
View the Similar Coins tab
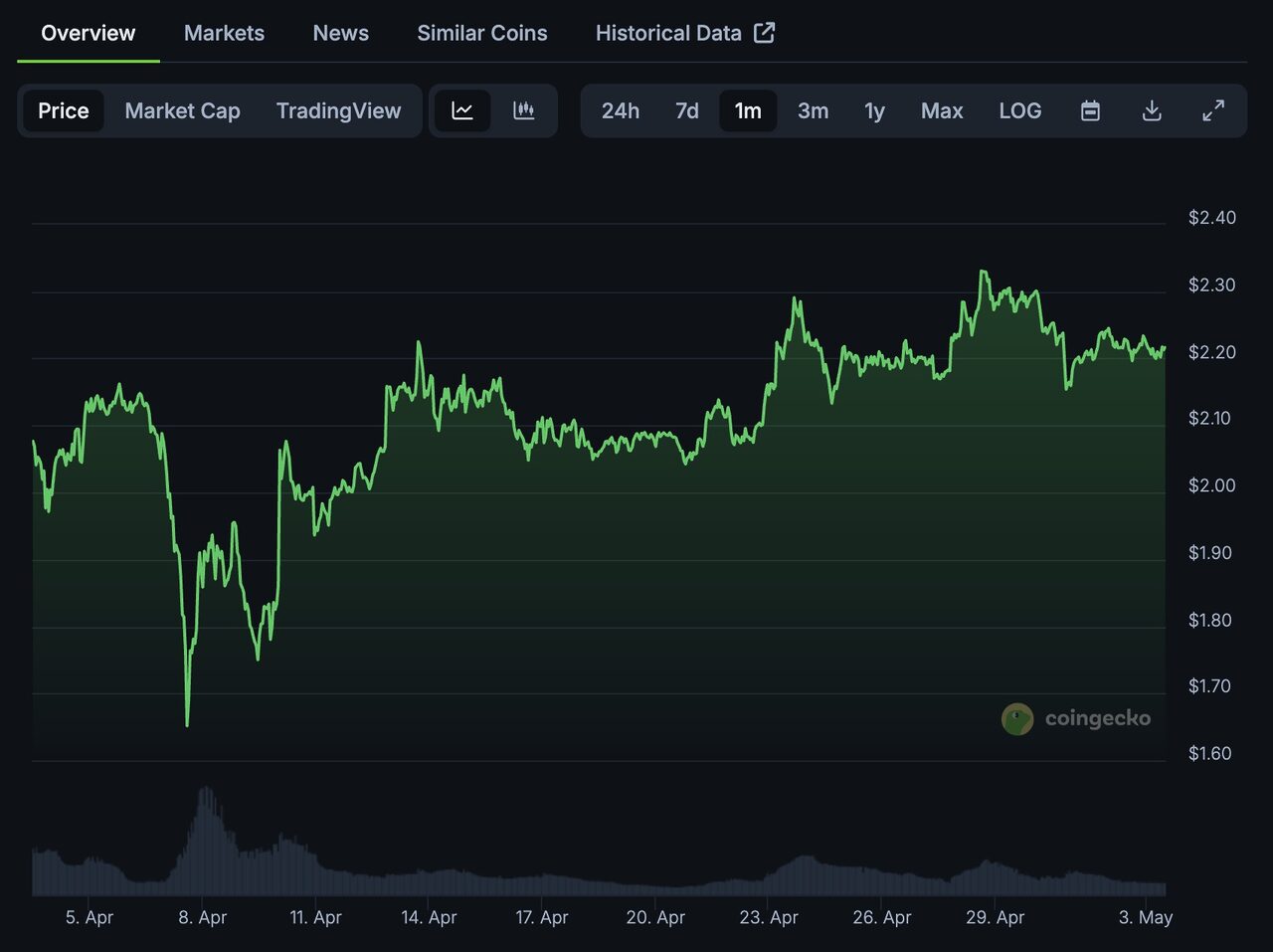[482, 33]
